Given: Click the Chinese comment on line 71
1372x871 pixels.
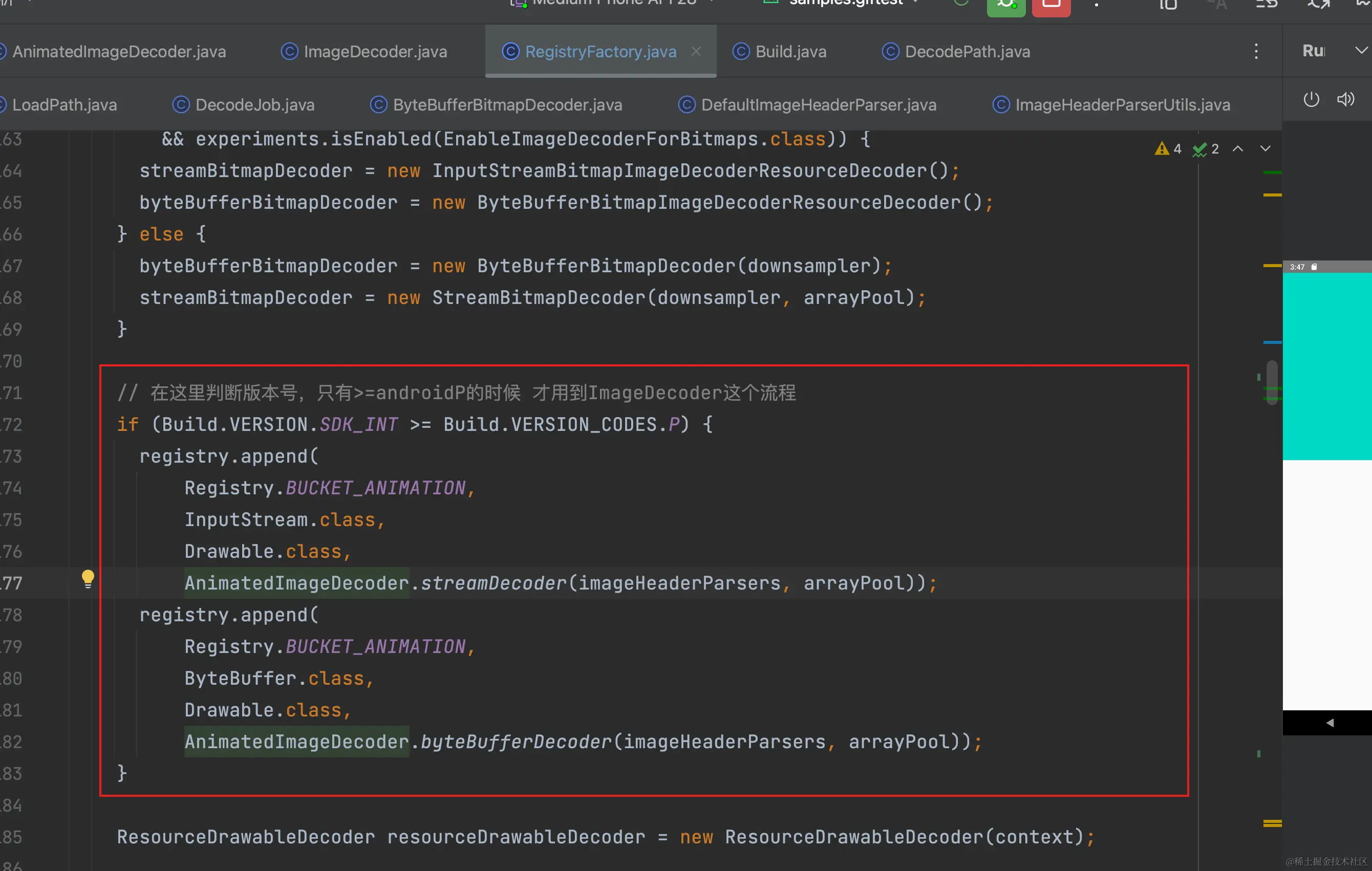Looking at the screenshot, I should [x=456, y=393].
